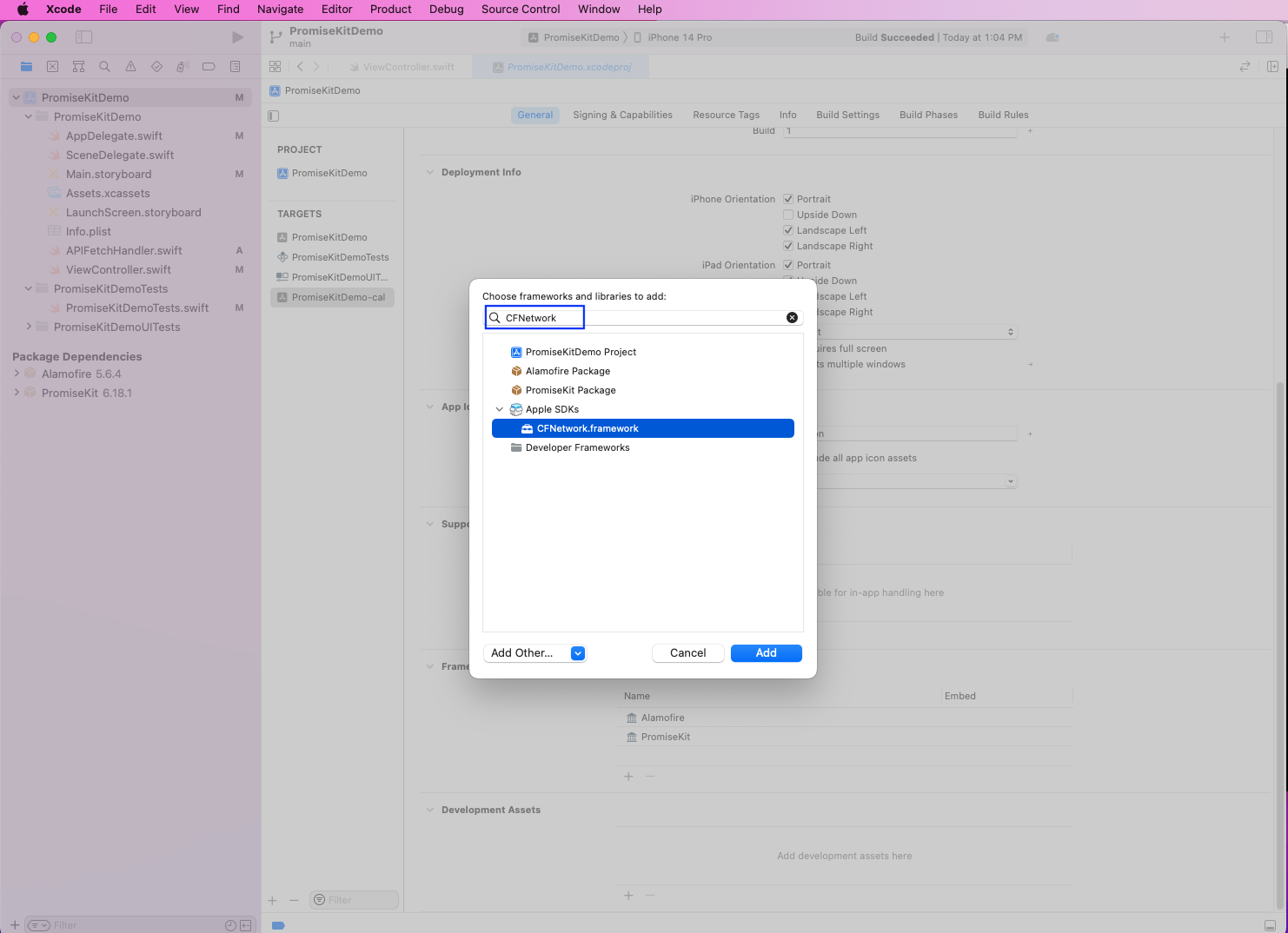Click minus under the Frameworks list

click(650, 777)
